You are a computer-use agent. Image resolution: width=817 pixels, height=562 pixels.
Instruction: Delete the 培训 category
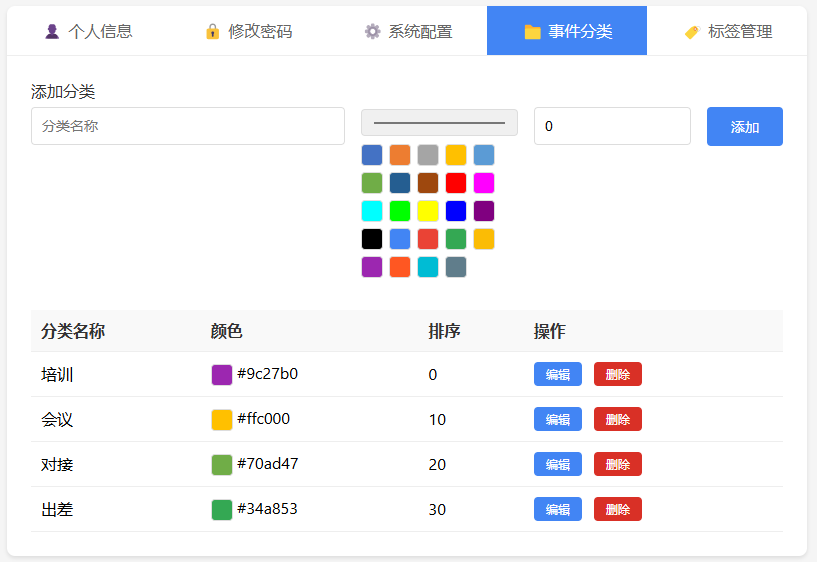pyautogui.click(x=618, y=374)
